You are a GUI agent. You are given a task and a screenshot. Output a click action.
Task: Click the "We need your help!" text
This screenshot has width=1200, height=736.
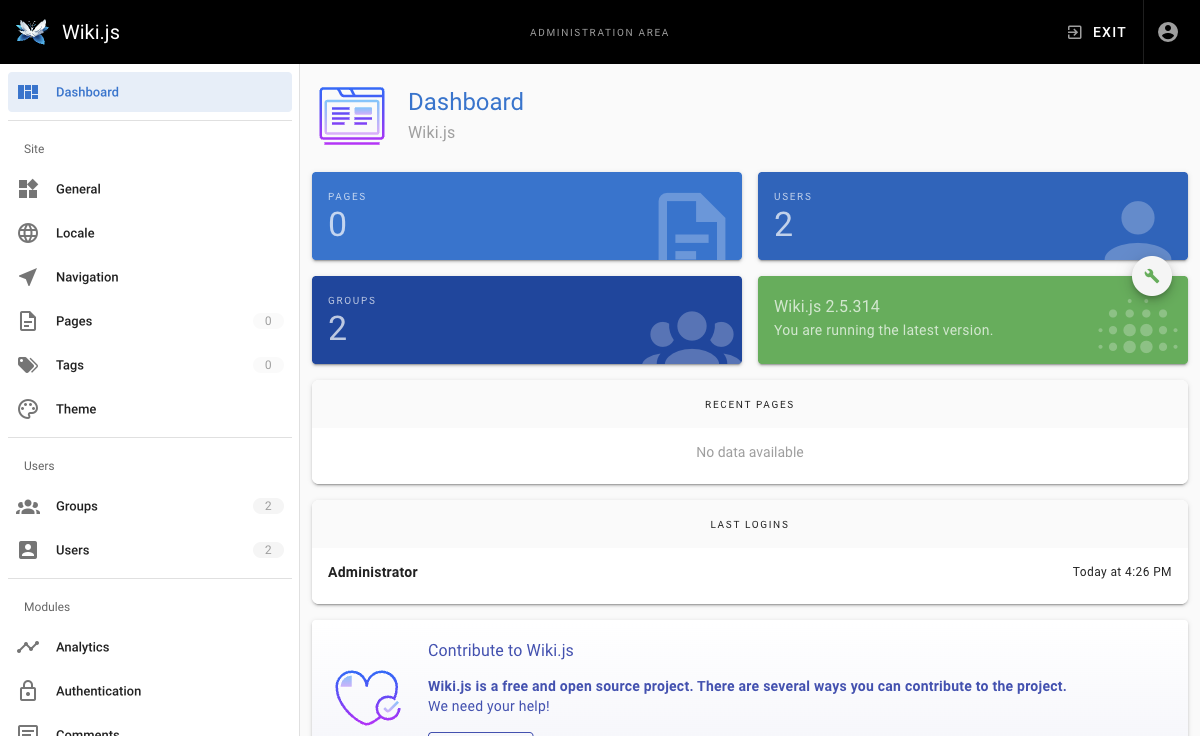(489, 706)
